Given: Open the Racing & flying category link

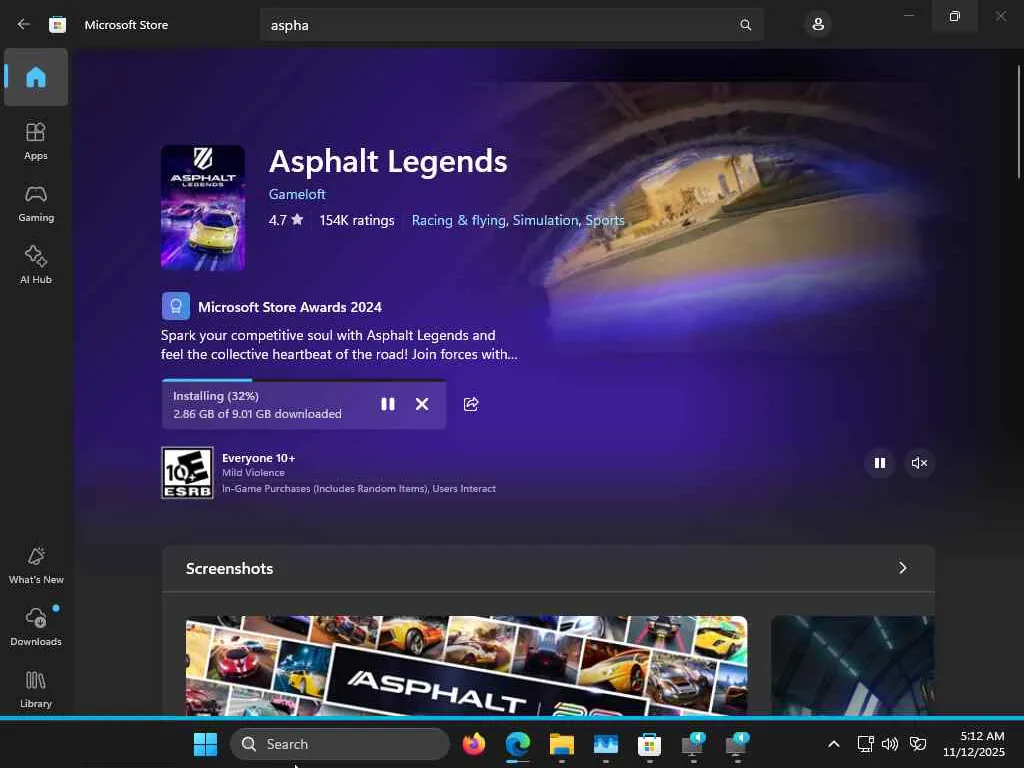Looking at the screenshot, I should tap(458, 220).
